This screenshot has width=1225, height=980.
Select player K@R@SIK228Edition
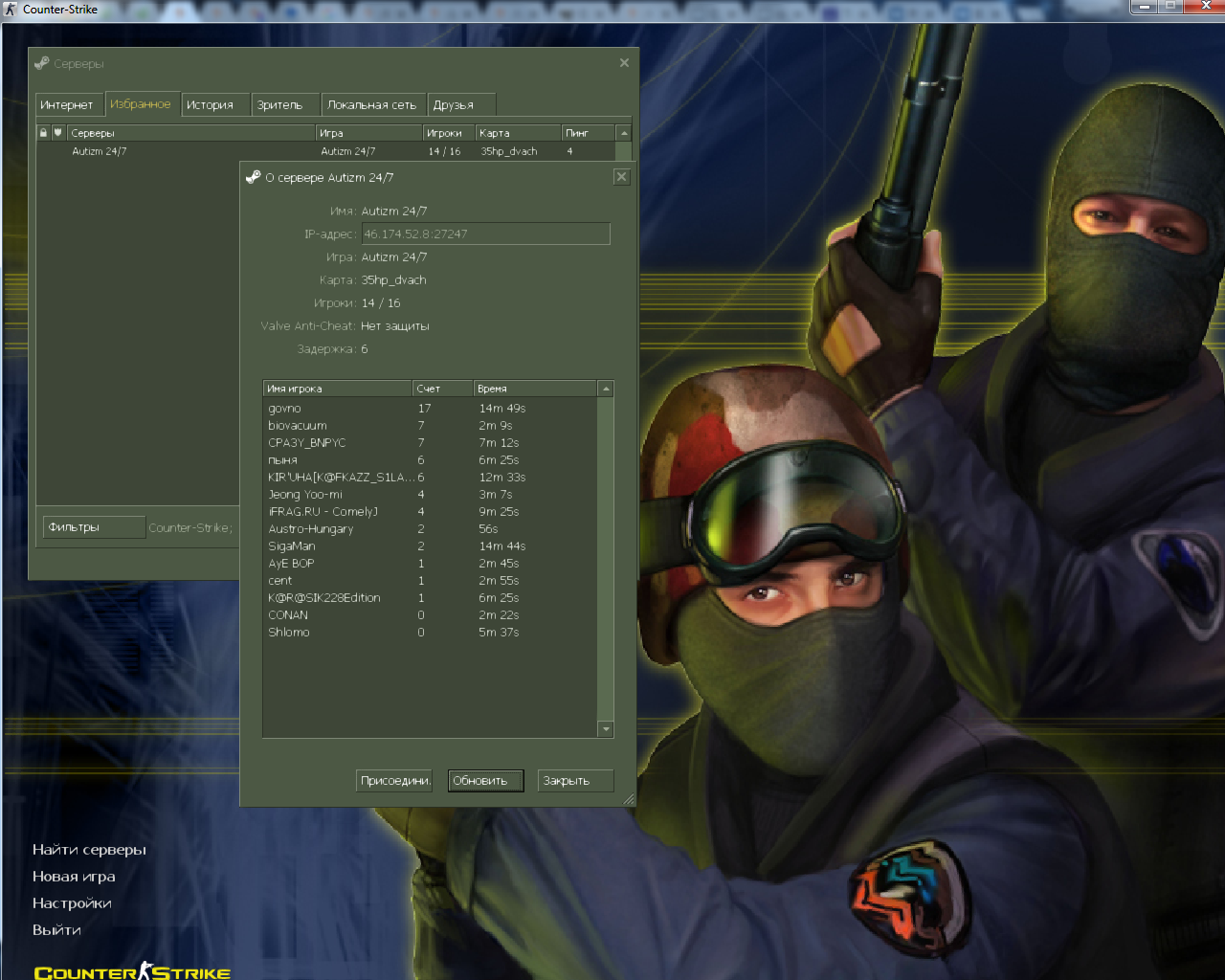tap(430, 598)
